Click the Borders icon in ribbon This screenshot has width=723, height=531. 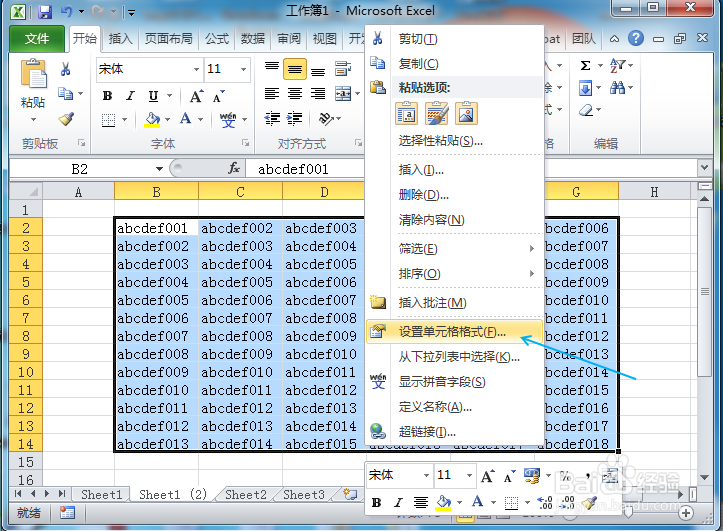[x=108, y=120]
